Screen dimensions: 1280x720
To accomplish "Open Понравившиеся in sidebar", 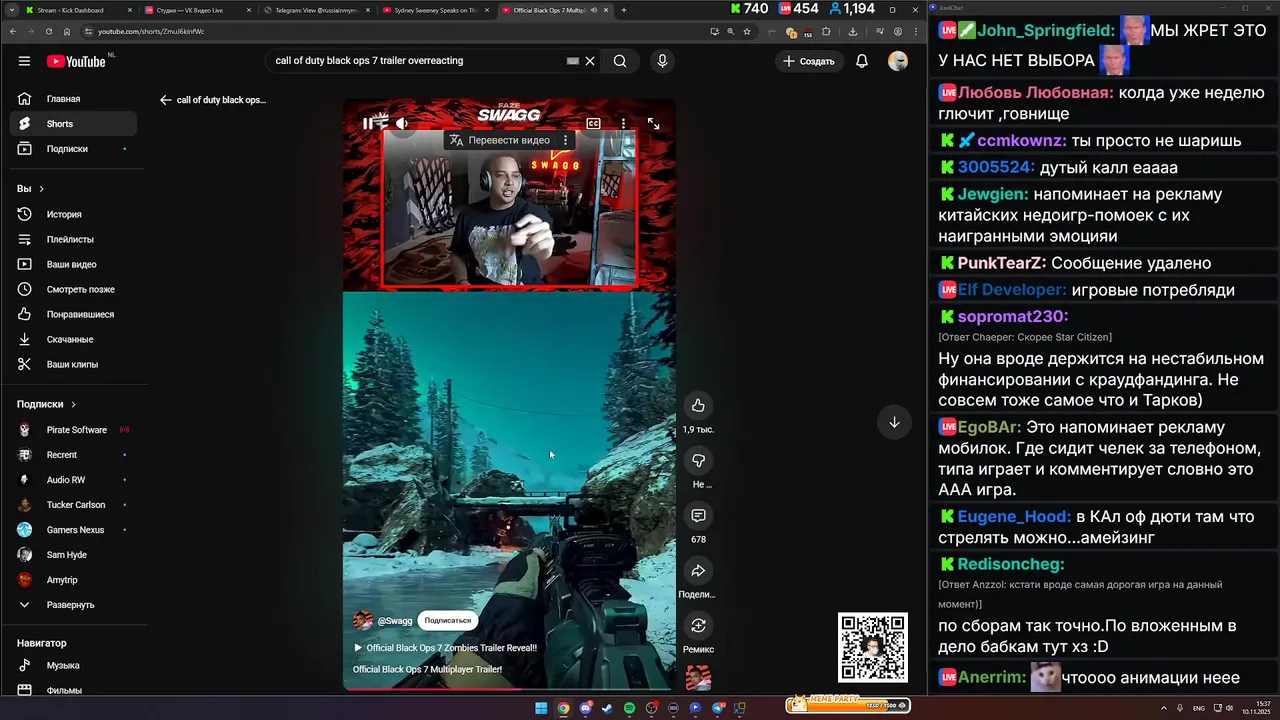I will [x=73, y=314].
